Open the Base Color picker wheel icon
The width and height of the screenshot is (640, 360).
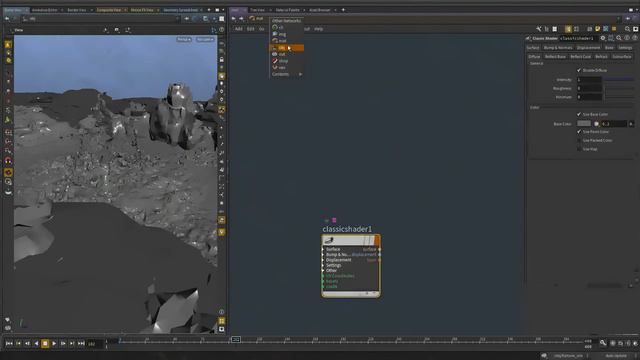click(x=596, y=124)
